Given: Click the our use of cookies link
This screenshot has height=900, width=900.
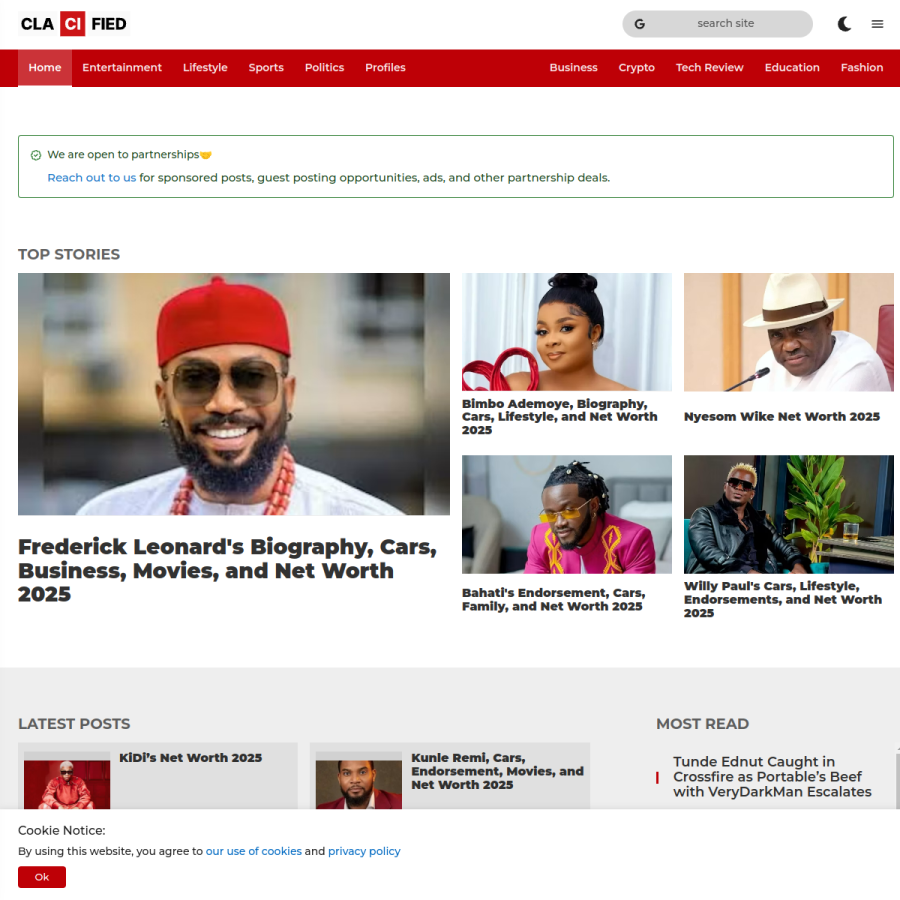Looking at the screenshot, I should [254, 851].
